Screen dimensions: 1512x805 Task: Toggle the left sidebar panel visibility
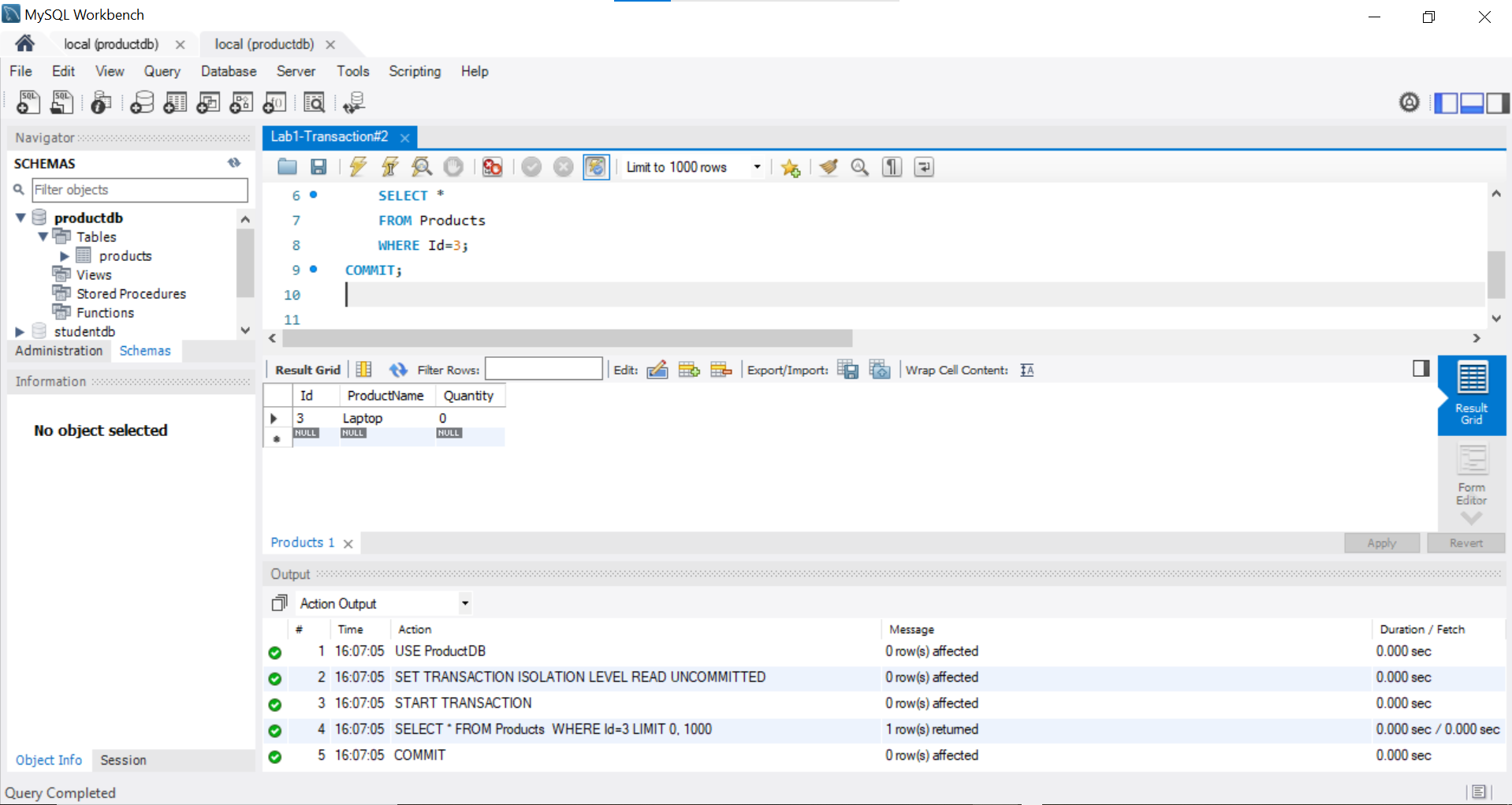(x=1445, y=102)
